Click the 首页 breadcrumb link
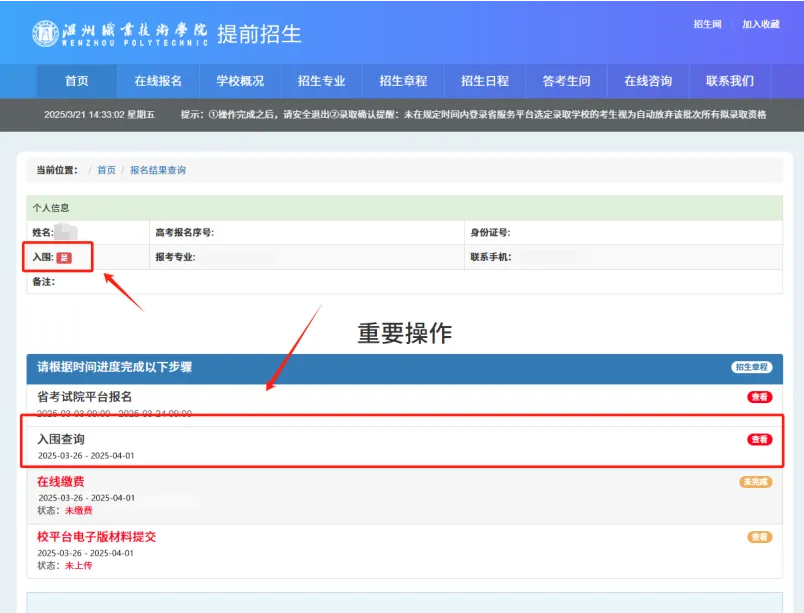Viewport: 804px width, 613px height. click(106, 170)
